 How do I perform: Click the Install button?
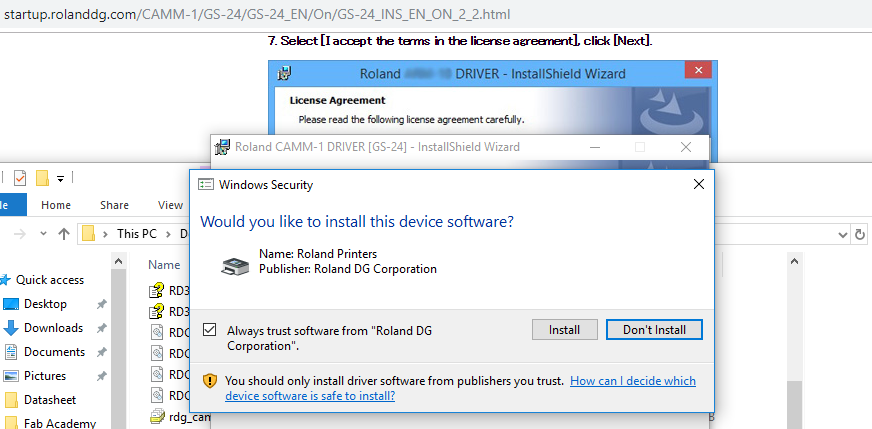point(564,330)
